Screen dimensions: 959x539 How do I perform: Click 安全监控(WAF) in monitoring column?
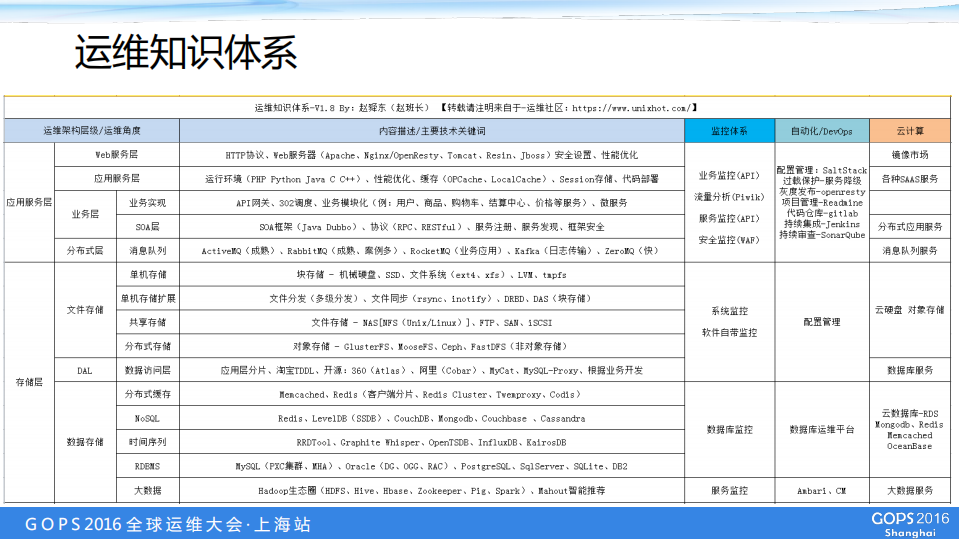coord(729,240)
